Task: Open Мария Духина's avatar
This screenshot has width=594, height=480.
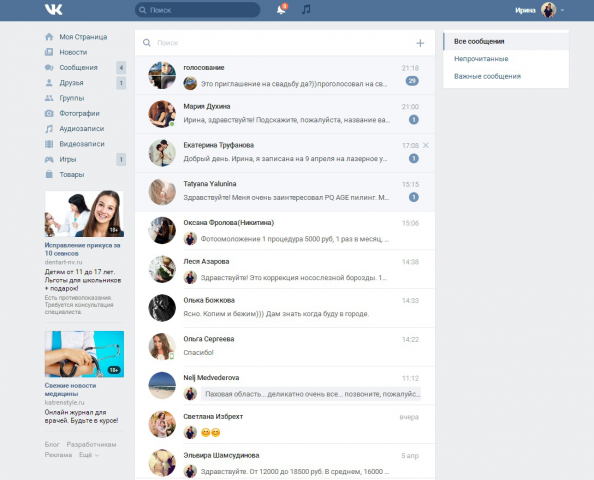Action: point(162,114)
